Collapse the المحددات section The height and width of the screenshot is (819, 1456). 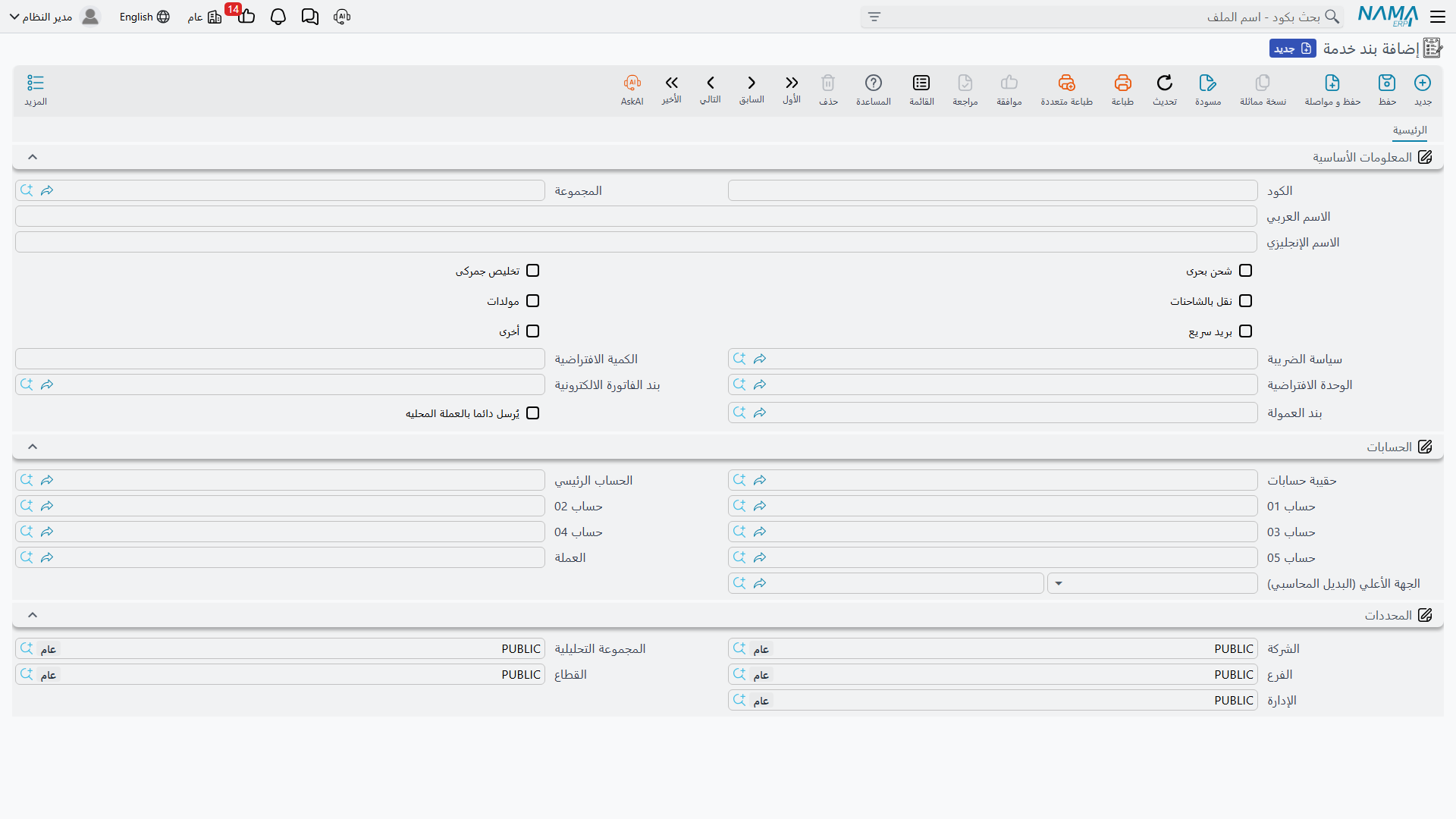(33, 615)
